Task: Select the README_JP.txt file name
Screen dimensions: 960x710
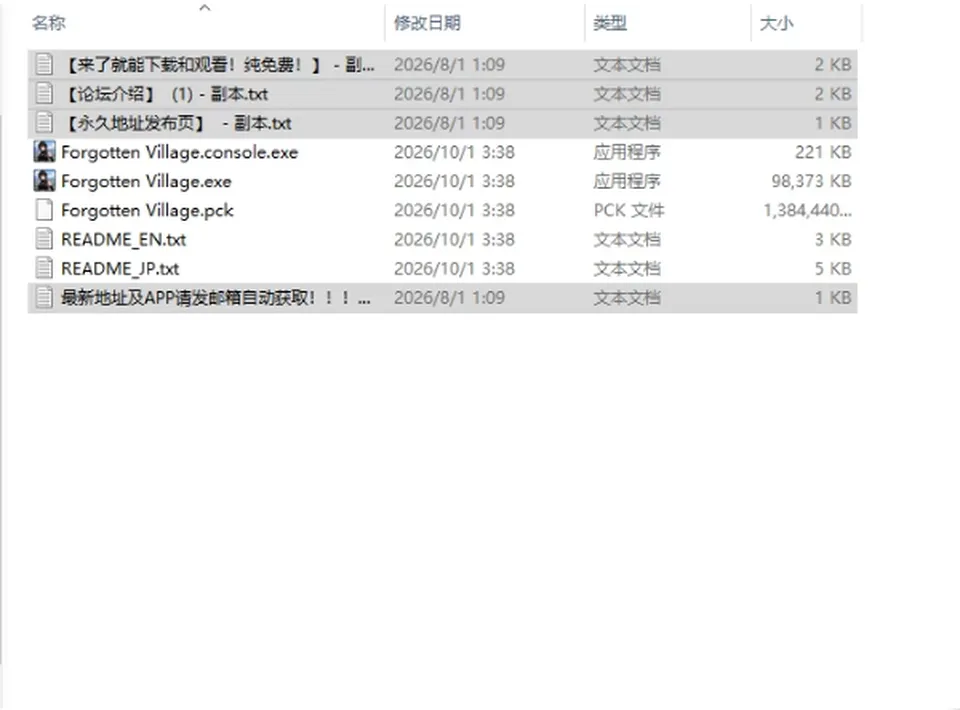Action: pyautogui.click(x=120, y=269)
